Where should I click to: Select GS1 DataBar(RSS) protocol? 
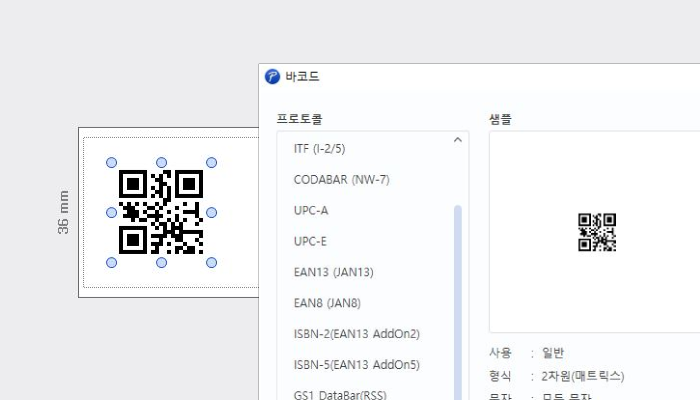[x=340, y=395]
